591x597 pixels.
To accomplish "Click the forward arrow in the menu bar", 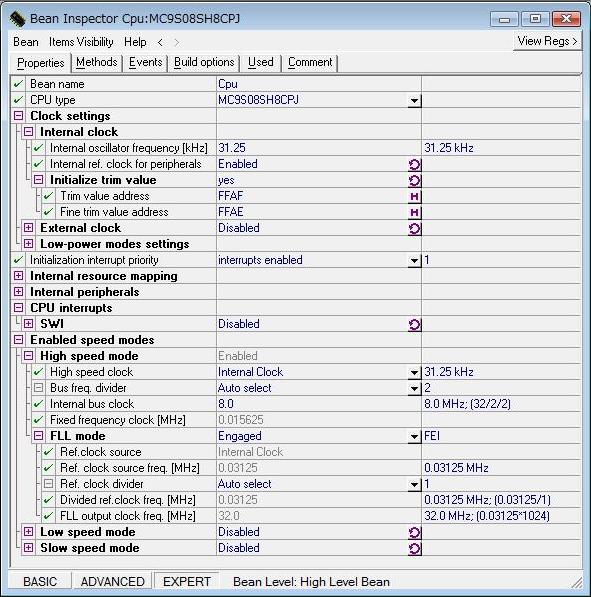I will (176, 42).
